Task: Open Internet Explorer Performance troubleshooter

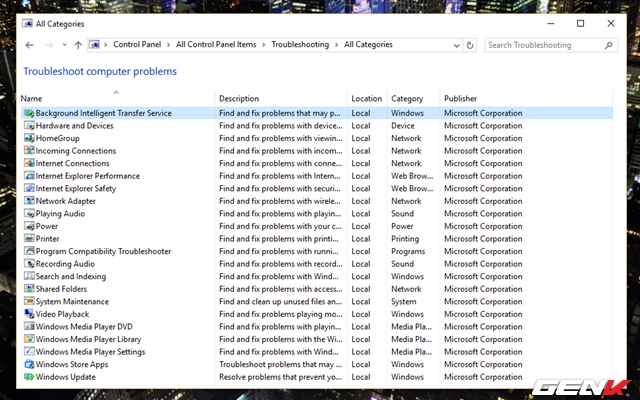Action: (88, 176)
